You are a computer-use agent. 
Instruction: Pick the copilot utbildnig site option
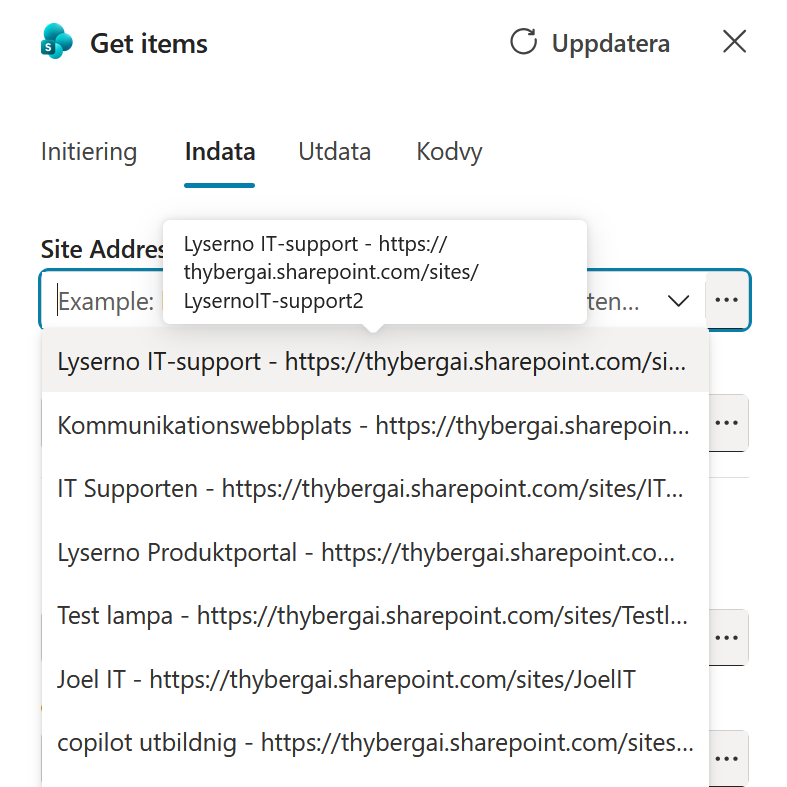pos(375,743)
